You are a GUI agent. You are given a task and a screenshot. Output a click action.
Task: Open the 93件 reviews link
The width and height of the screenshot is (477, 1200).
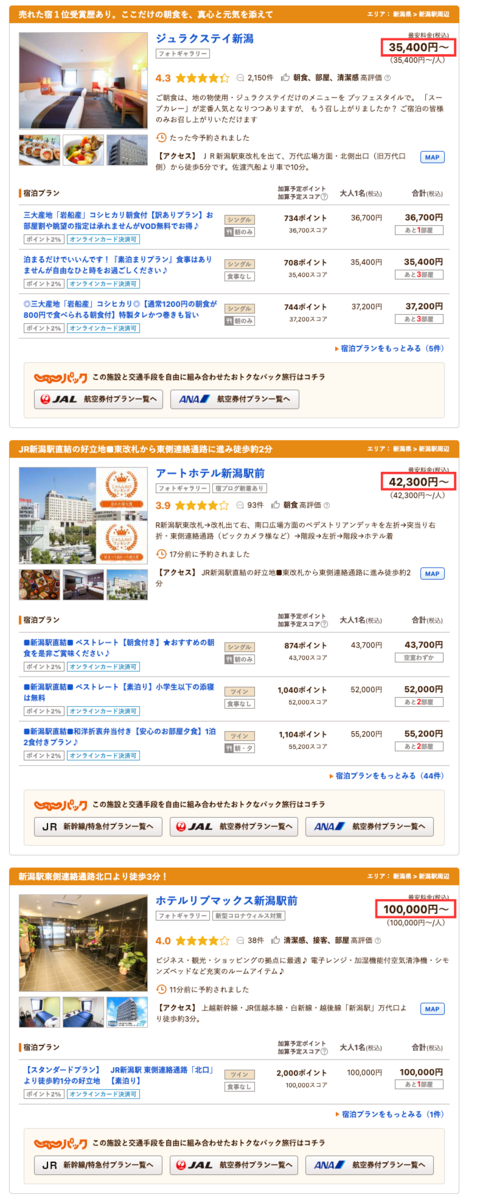click(x=255, y=505)
